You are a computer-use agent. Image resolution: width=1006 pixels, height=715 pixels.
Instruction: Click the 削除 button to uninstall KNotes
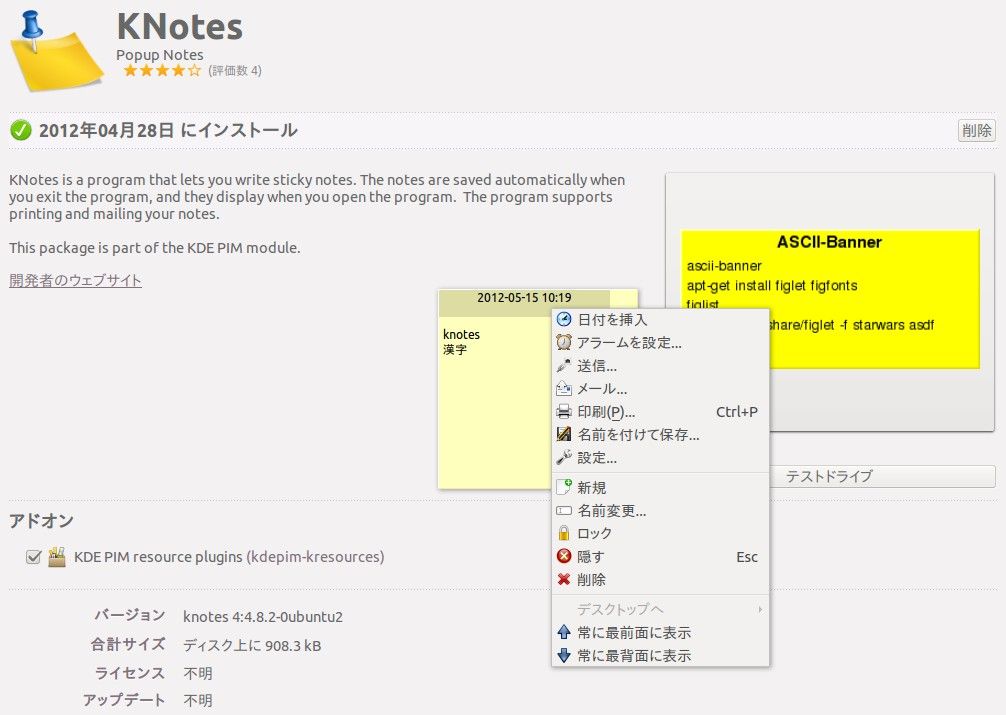coord(976,131)
